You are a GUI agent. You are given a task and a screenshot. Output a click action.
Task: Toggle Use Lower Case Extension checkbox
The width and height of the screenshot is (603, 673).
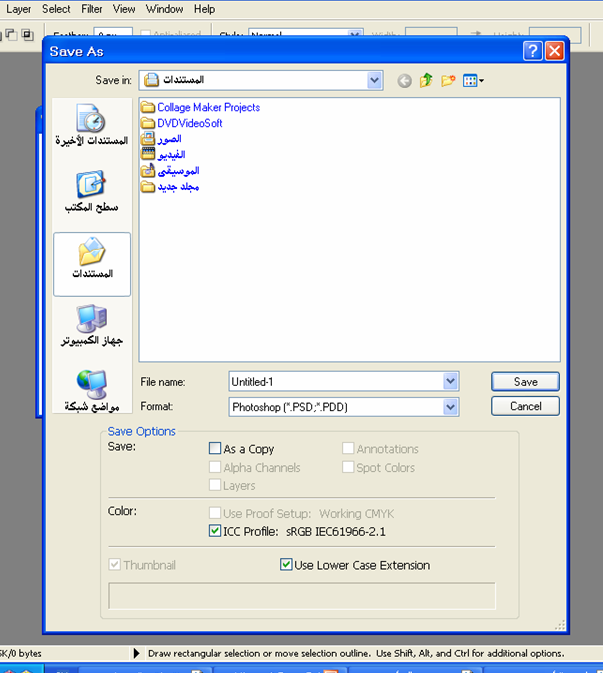pyautogui.click(x=286, y=565)
